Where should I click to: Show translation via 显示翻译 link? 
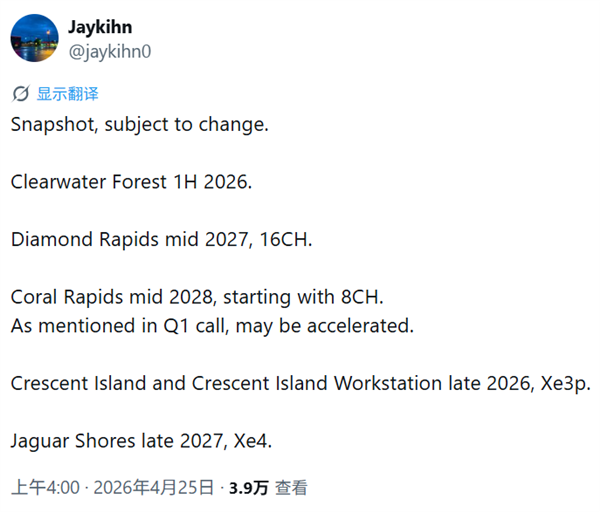(x=68, y=94)
